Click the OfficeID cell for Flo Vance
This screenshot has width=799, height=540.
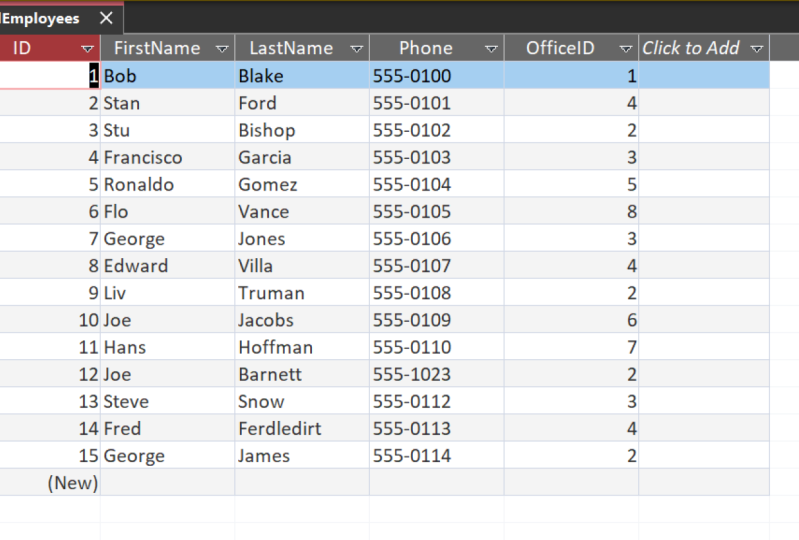tap(572, 212)
